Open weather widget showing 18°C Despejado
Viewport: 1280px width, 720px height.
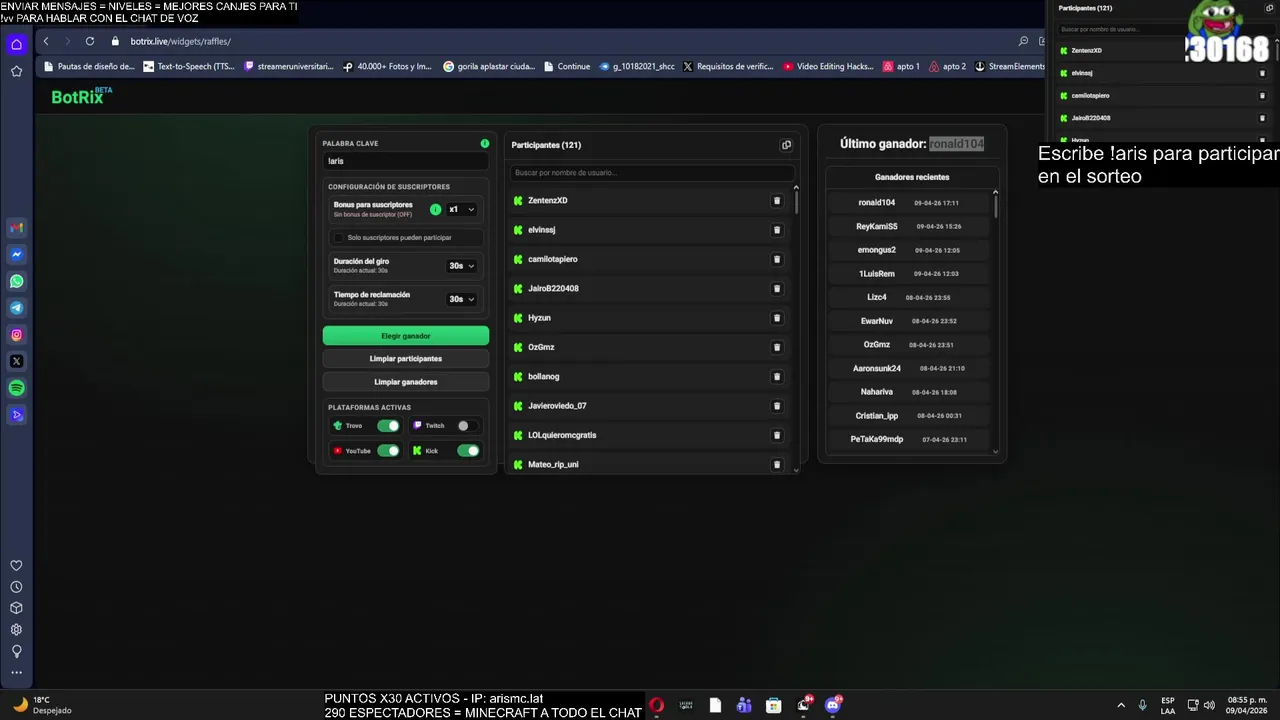click(43, 705)
